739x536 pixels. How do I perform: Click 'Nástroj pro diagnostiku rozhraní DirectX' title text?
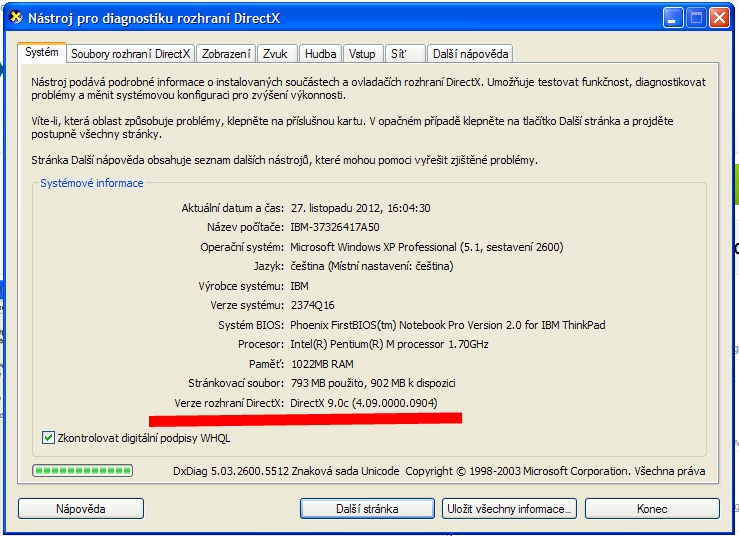click(x=154, y=18)
